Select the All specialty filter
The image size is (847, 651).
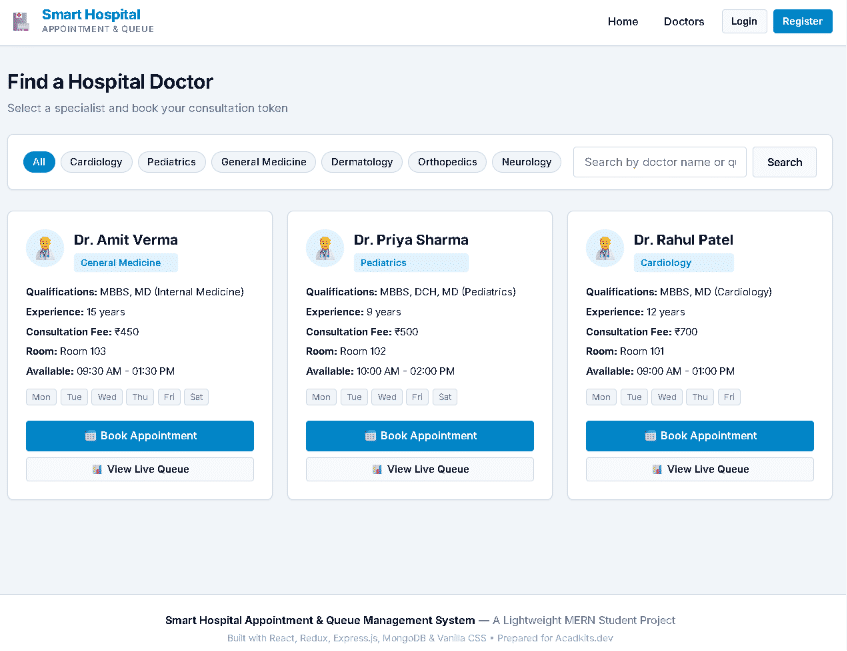(x=39, y=162)
